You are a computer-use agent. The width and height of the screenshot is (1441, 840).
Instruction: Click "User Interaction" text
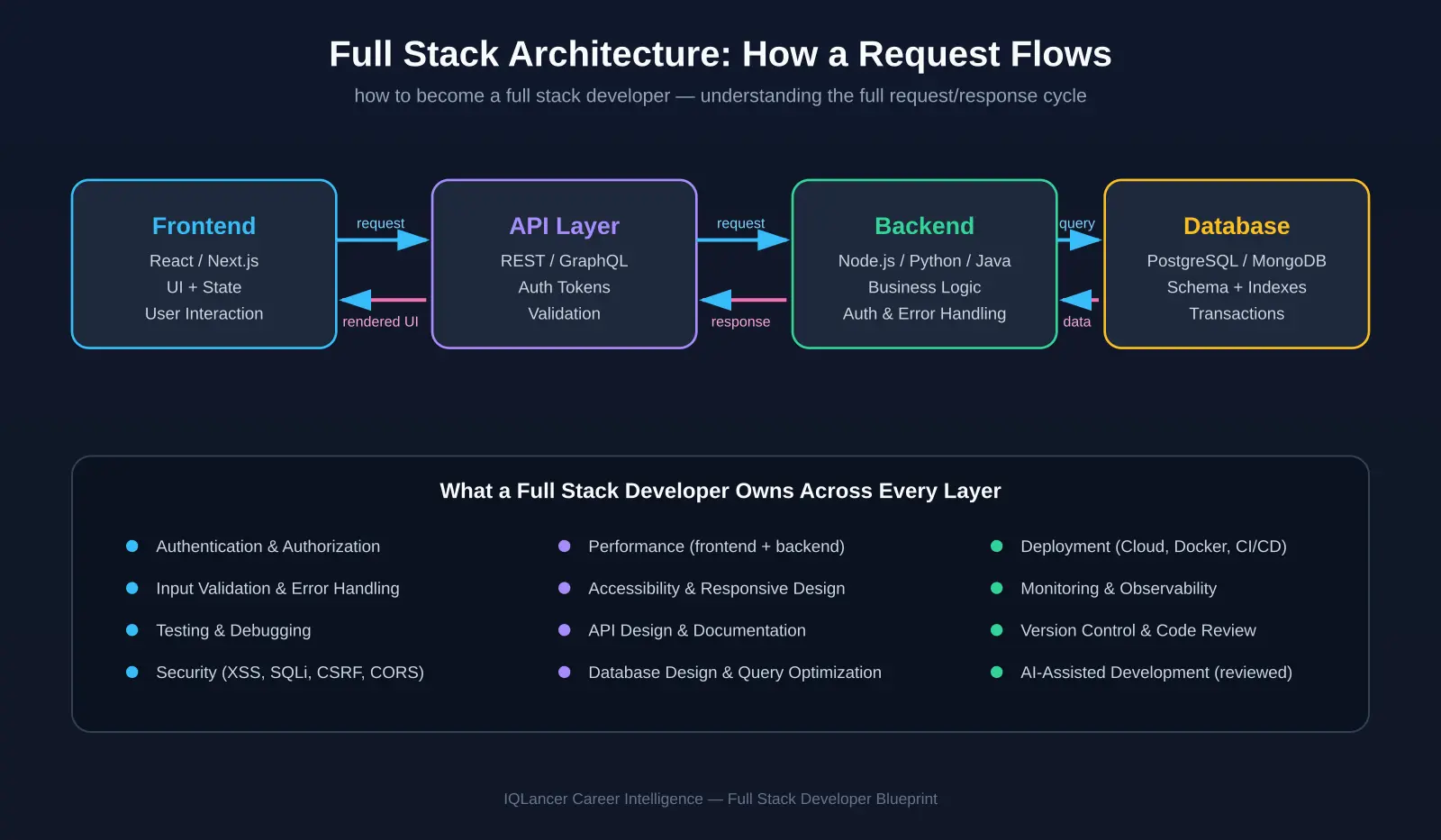pyautogui.click(x=204, y=313)
